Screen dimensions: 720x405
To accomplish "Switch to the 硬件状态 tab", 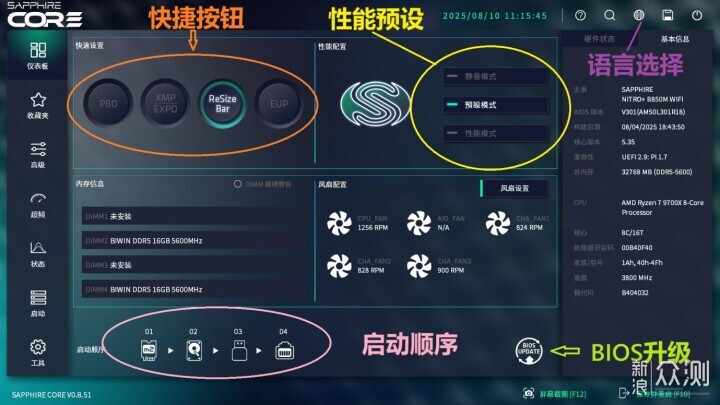I will click(599, 39).
